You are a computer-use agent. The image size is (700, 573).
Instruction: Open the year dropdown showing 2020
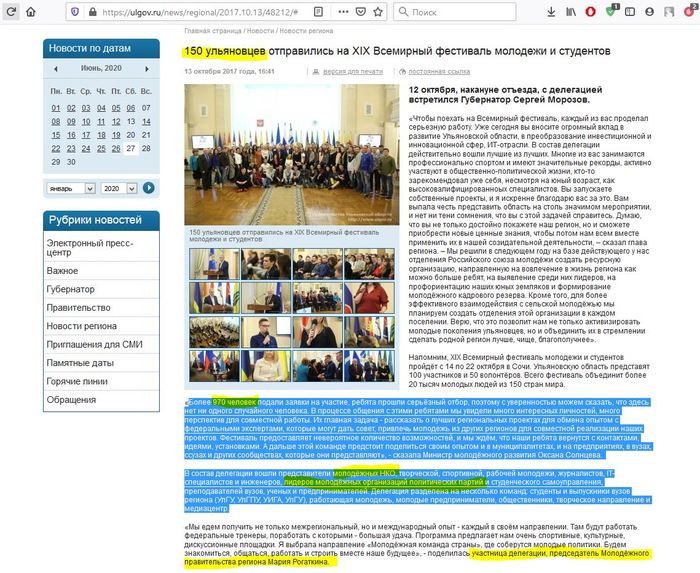(x=119, y=187)
